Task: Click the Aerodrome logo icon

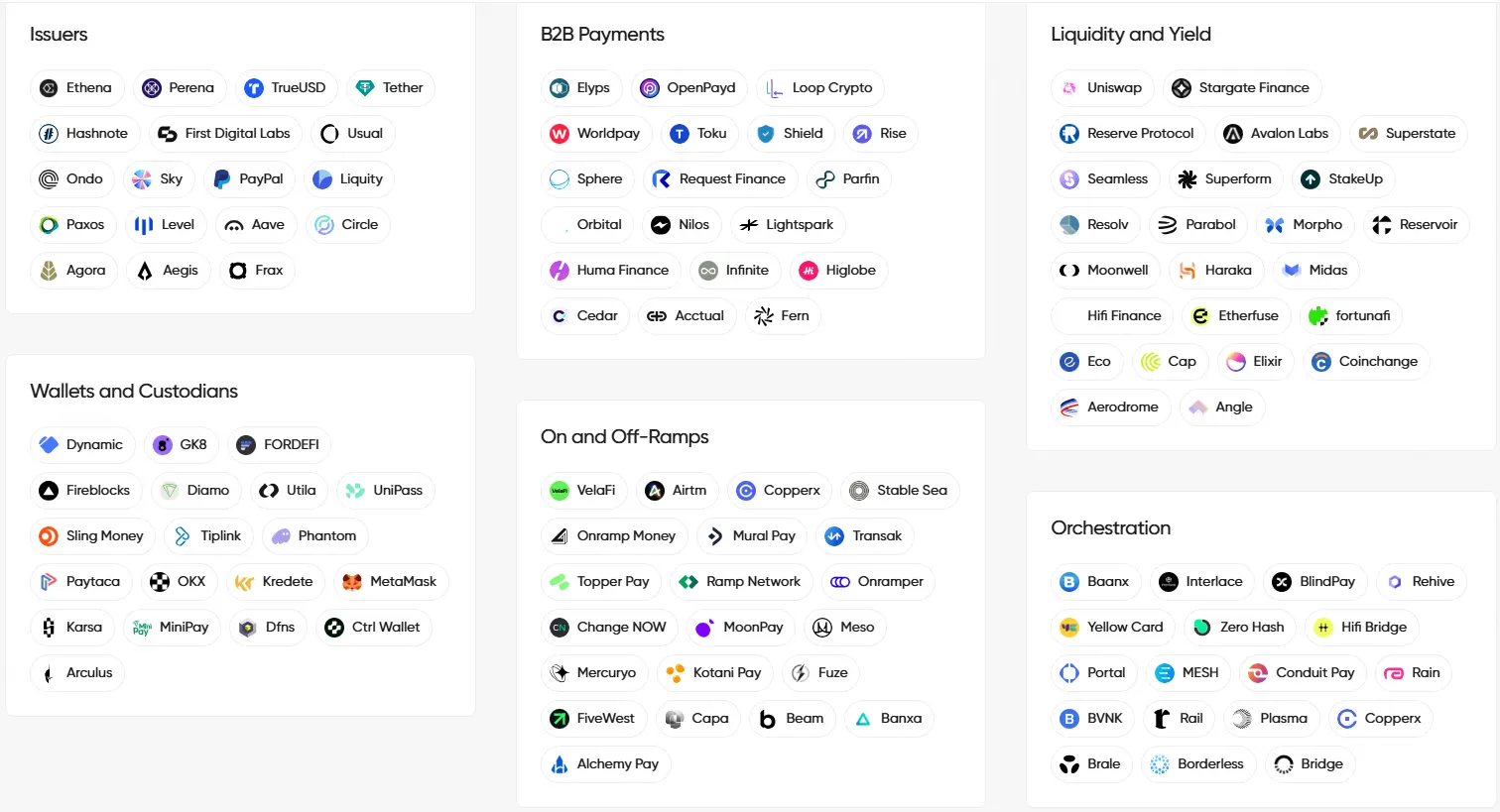Action: pos(1069,407)
